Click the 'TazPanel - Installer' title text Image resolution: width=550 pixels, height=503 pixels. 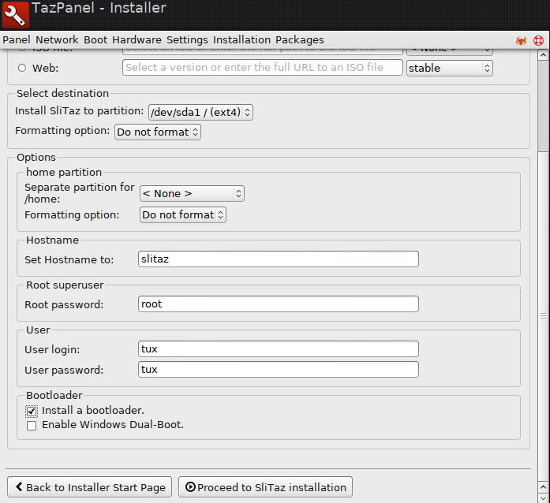tap(99, 8)
